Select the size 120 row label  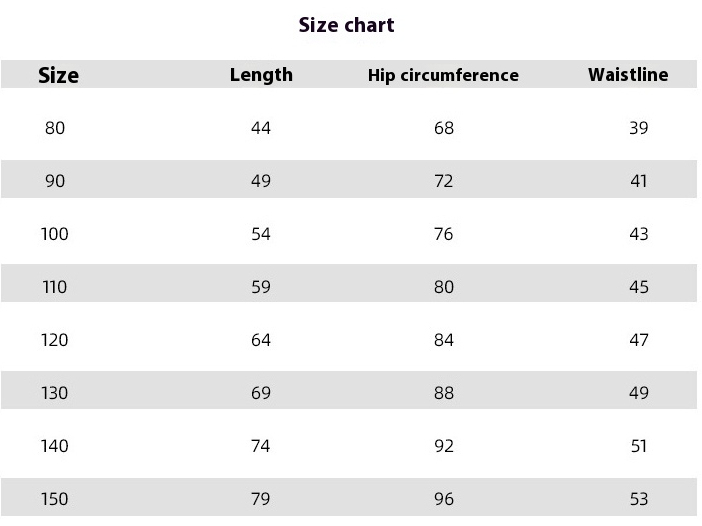point(55,340)
